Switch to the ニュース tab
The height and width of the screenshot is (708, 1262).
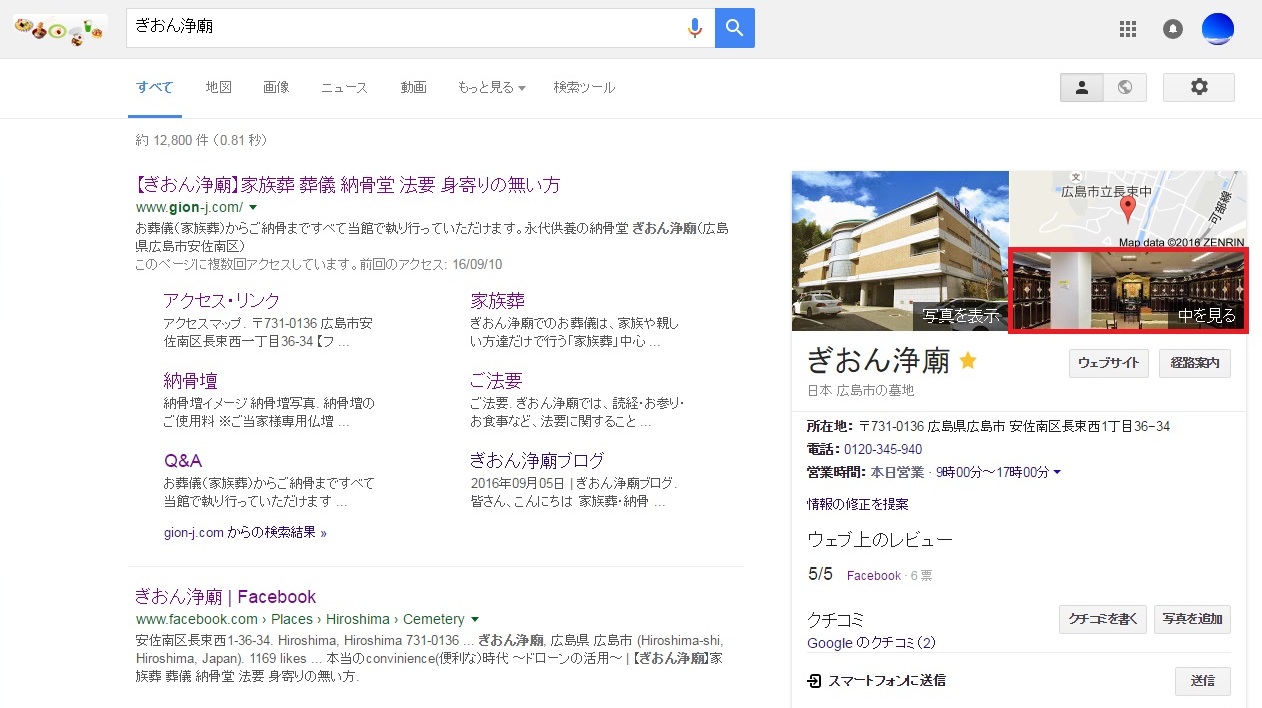(x=344, y=88)
